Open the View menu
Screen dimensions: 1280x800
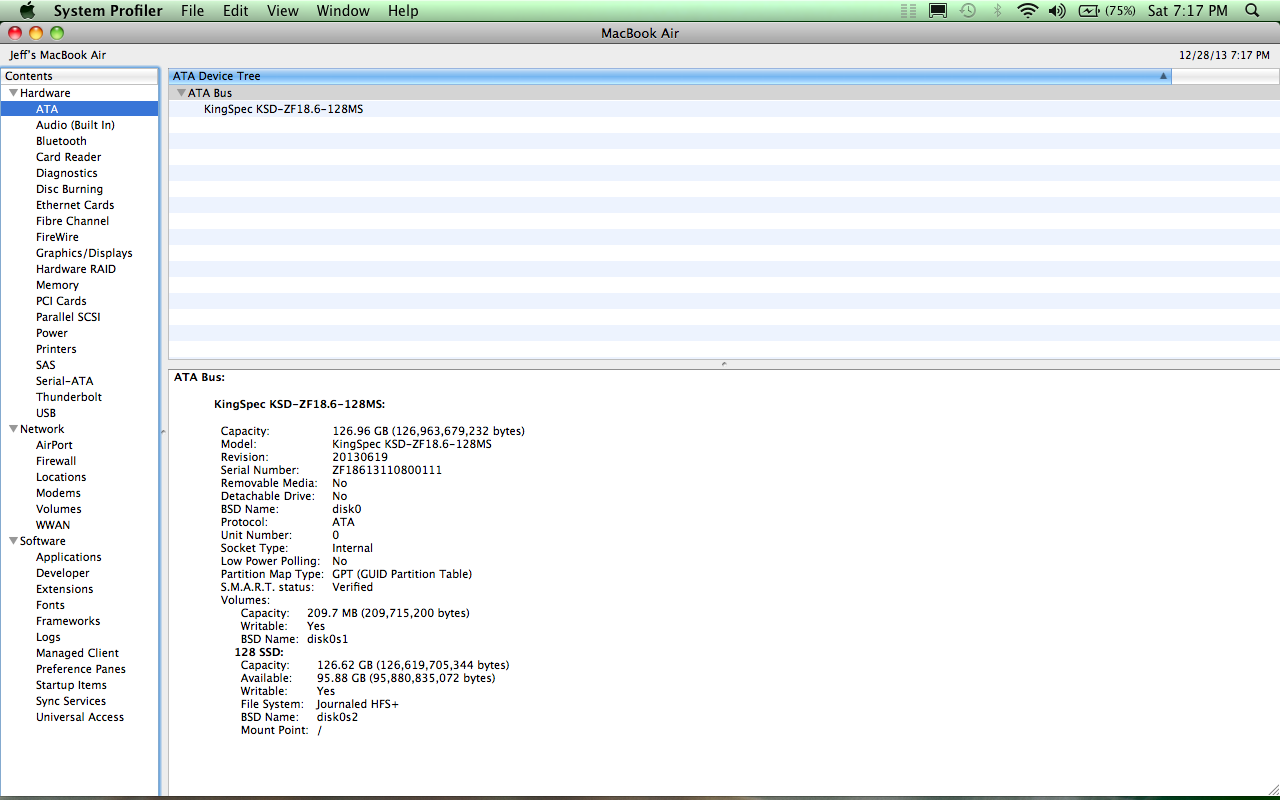pos(283,11)
